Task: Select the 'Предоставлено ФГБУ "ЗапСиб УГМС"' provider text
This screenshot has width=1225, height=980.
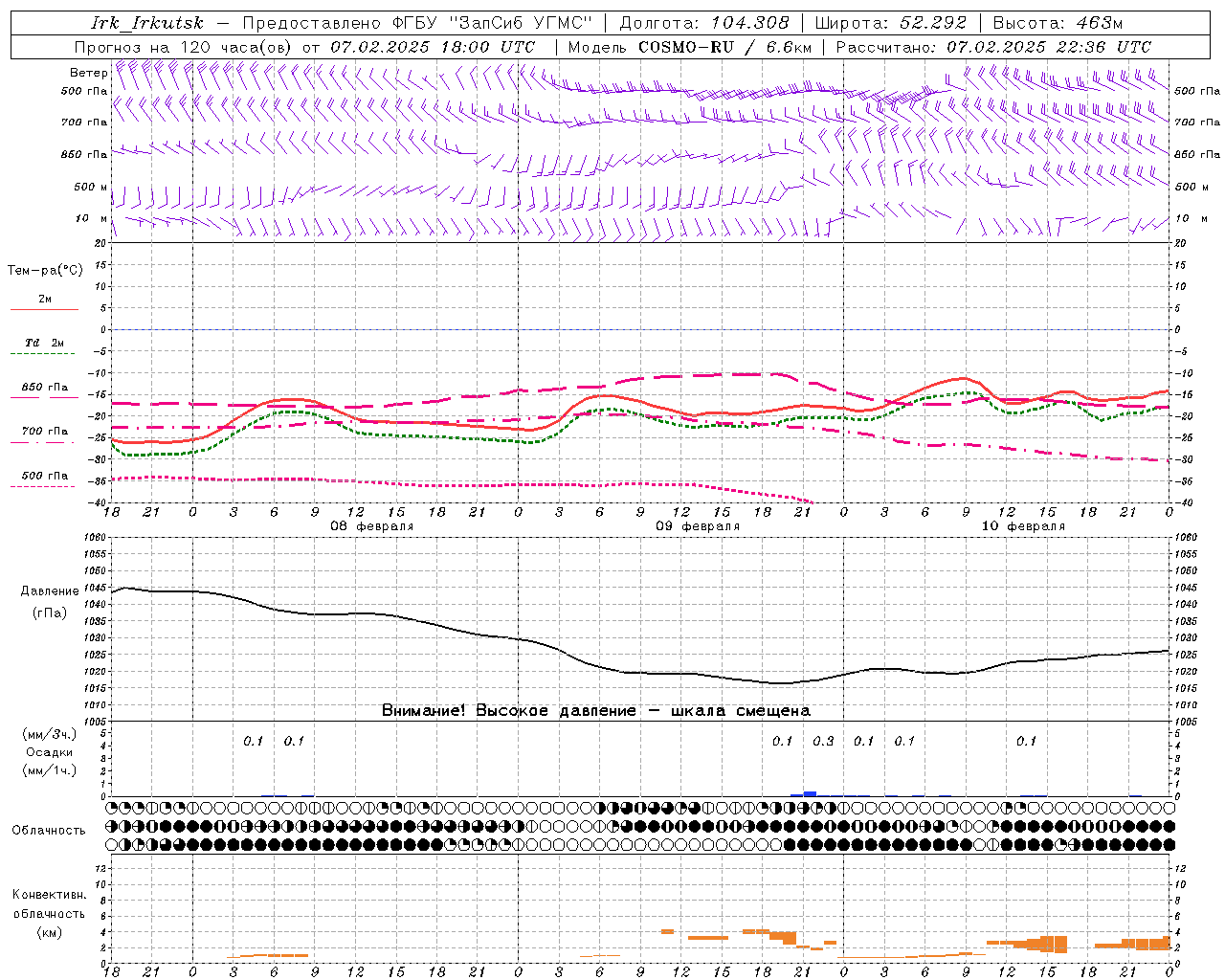Action: 417,24
